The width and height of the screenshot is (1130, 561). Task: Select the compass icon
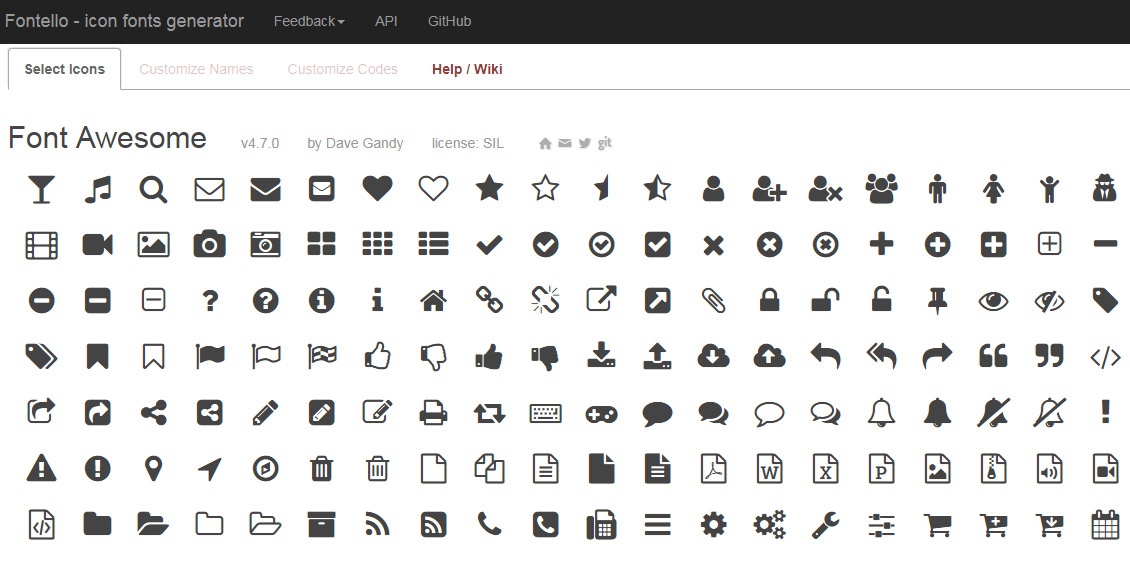(x=266, y=469)
